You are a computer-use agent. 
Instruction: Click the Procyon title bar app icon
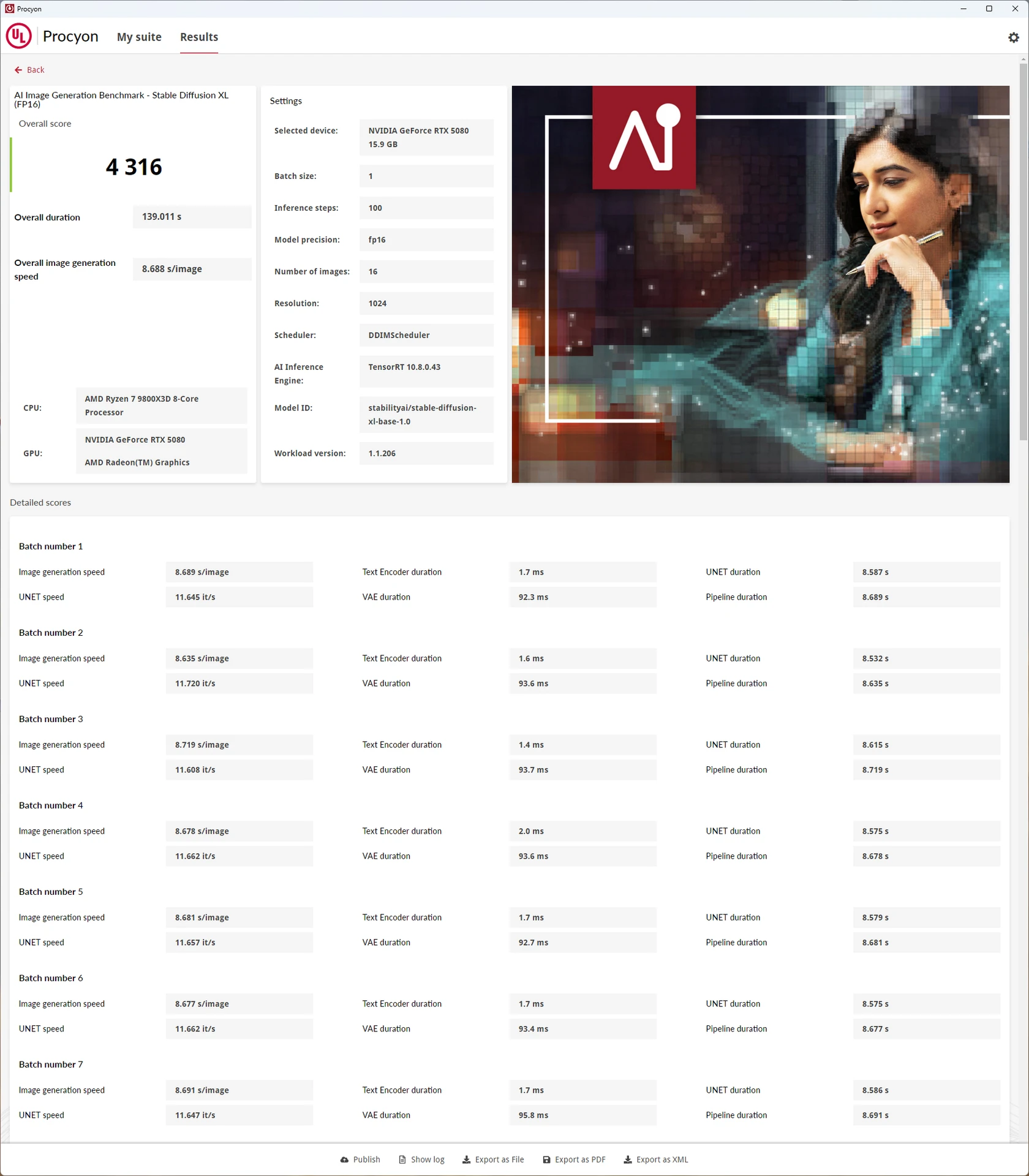pyautogui.click(x=9, y=9)
